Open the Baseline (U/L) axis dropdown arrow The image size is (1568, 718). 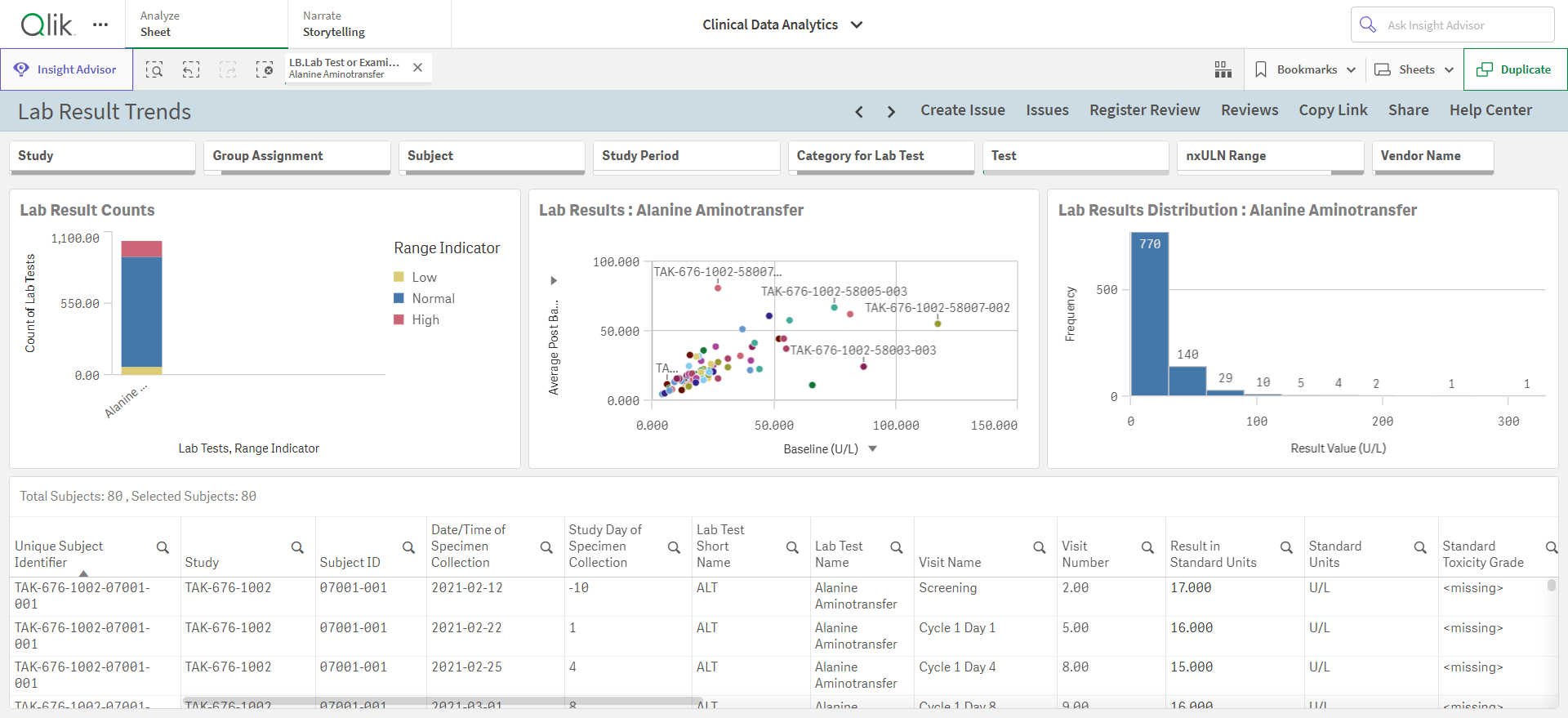click(872, 448)
